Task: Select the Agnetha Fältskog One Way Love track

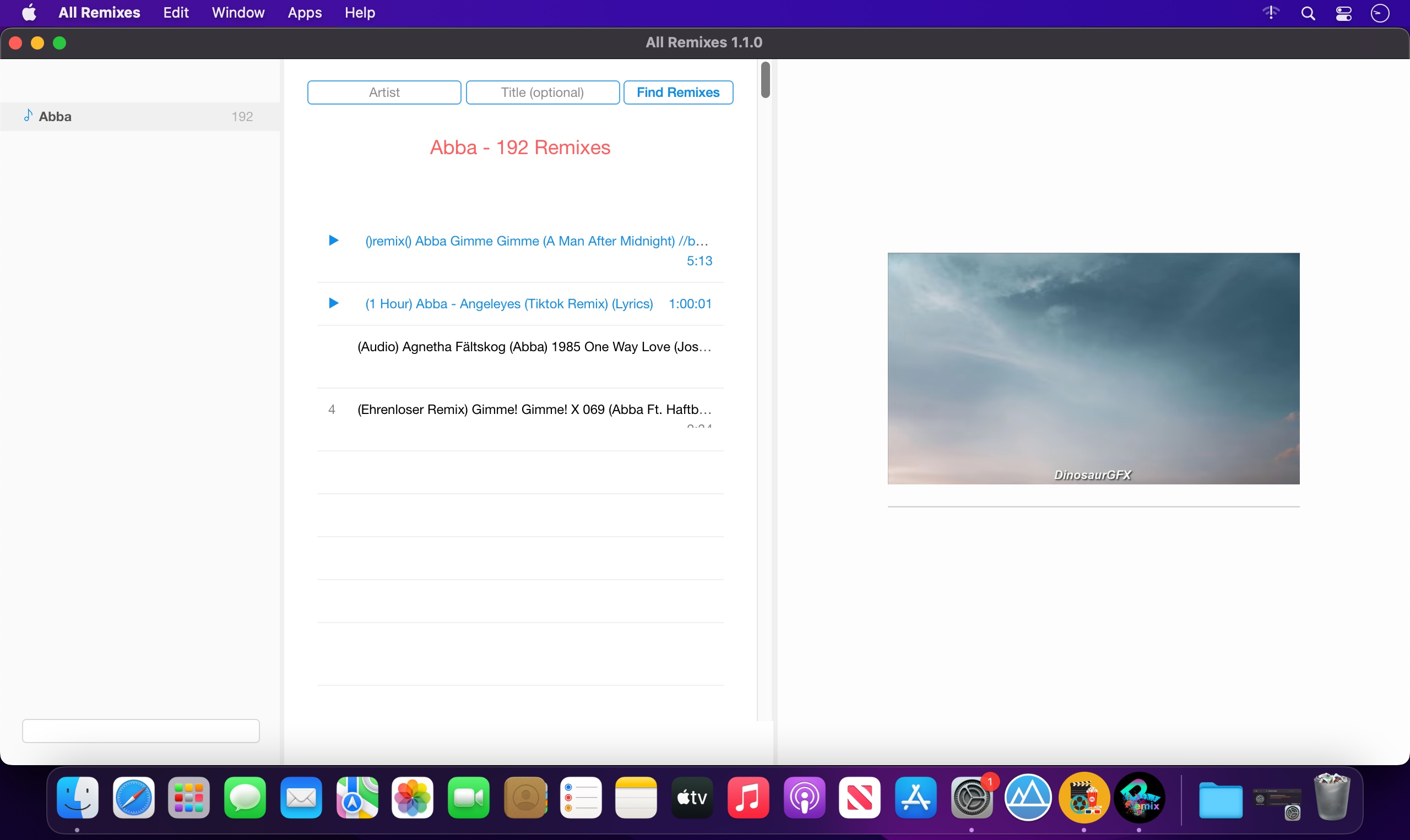Action: click(533, 347)
